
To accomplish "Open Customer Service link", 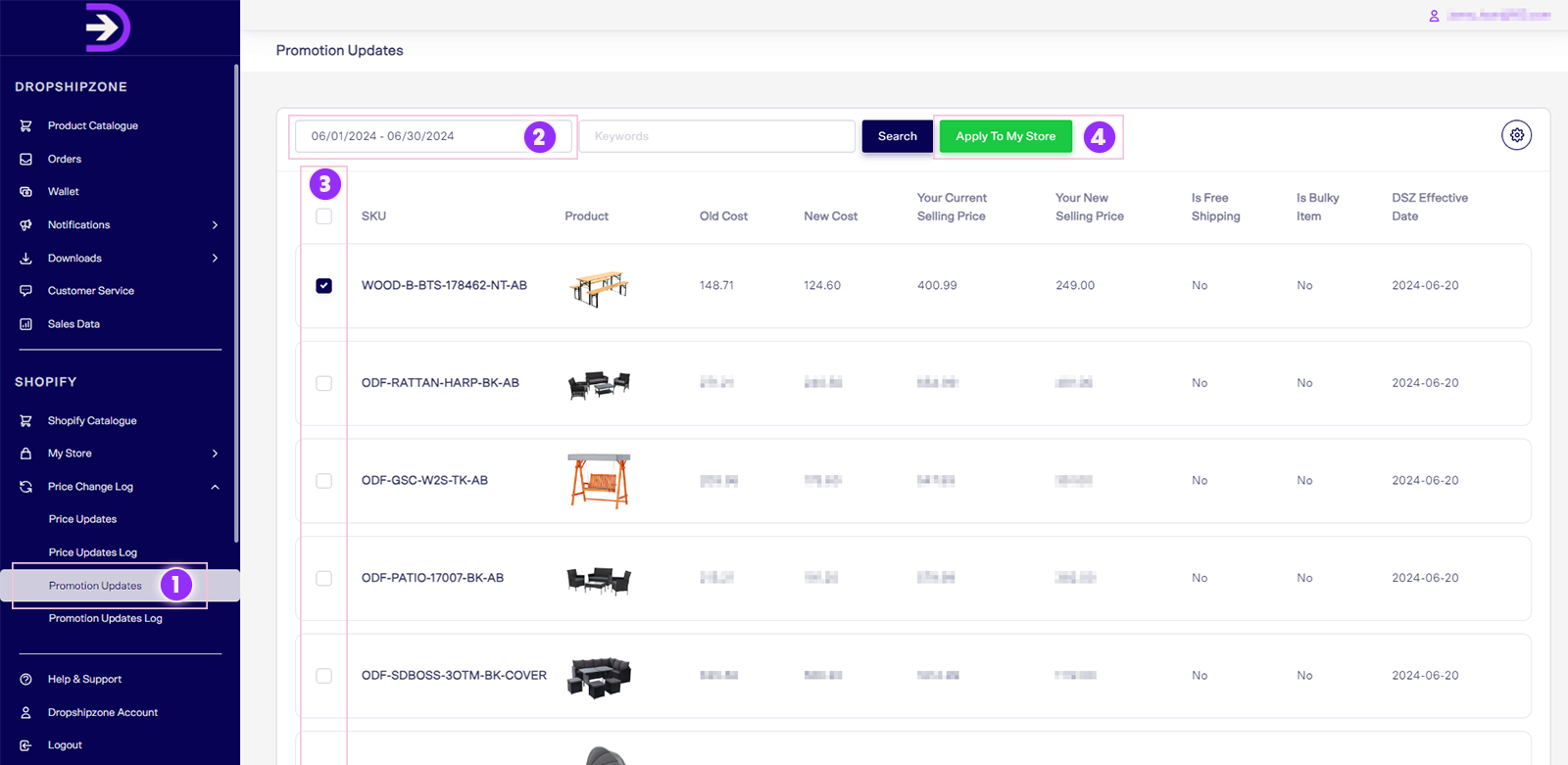I will click(x=91, y=291).
